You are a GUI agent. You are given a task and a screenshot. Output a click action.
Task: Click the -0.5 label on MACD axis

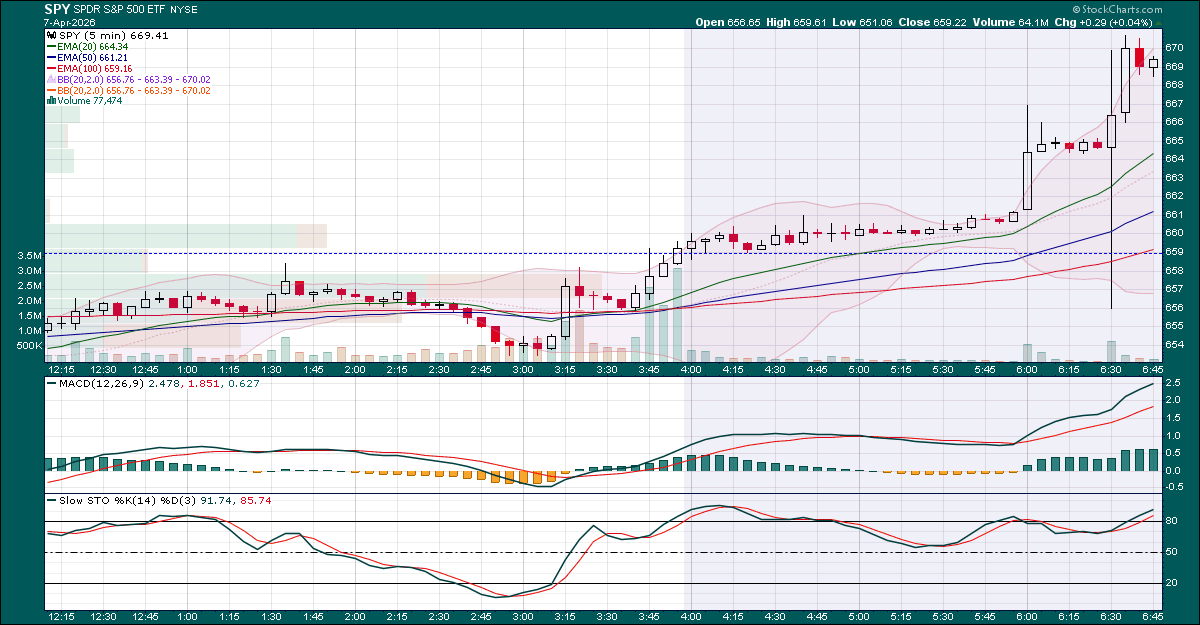coord(1174,486)
